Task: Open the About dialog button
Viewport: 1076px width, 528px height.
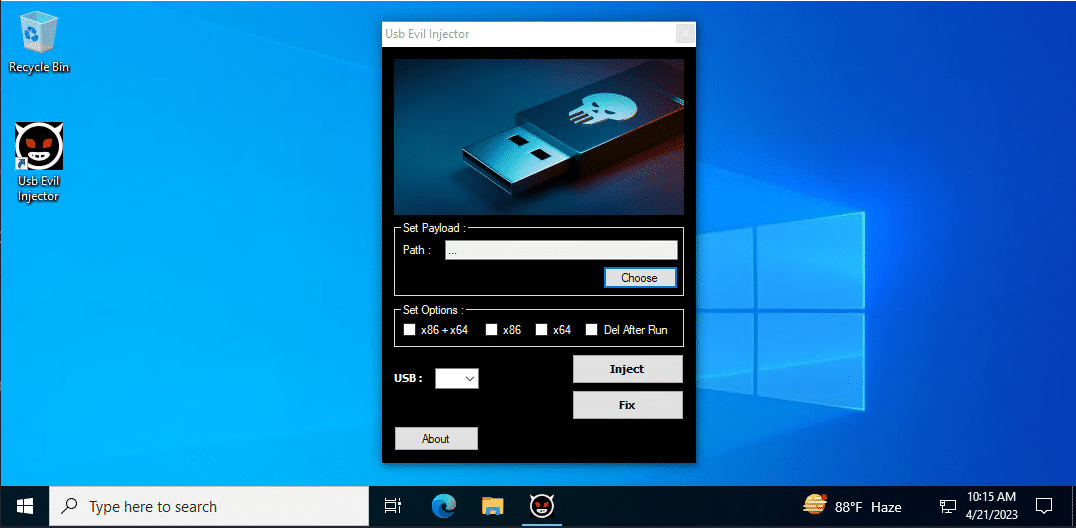Action: coord(436,439)
